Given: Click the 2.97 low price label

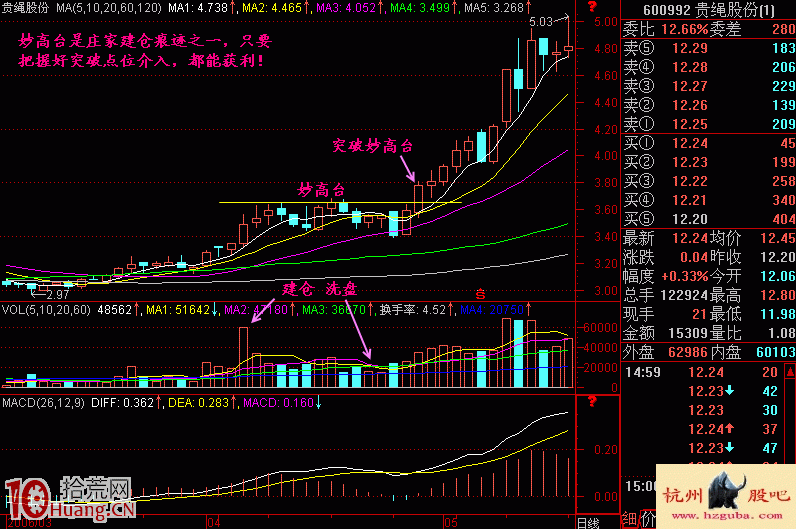Looking at the screenshot, I should pos(57,294).
